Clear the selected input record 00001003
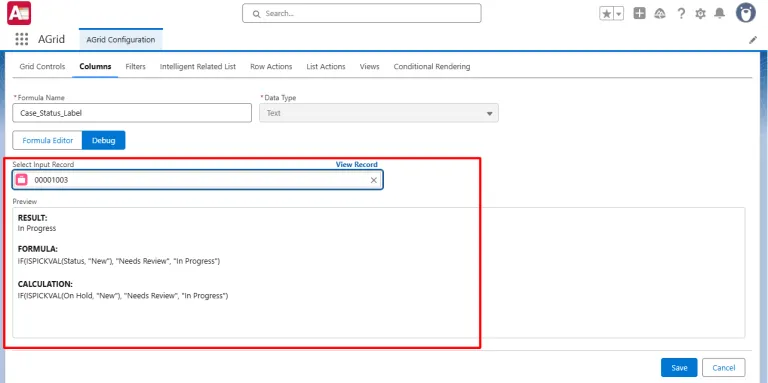 374,180
